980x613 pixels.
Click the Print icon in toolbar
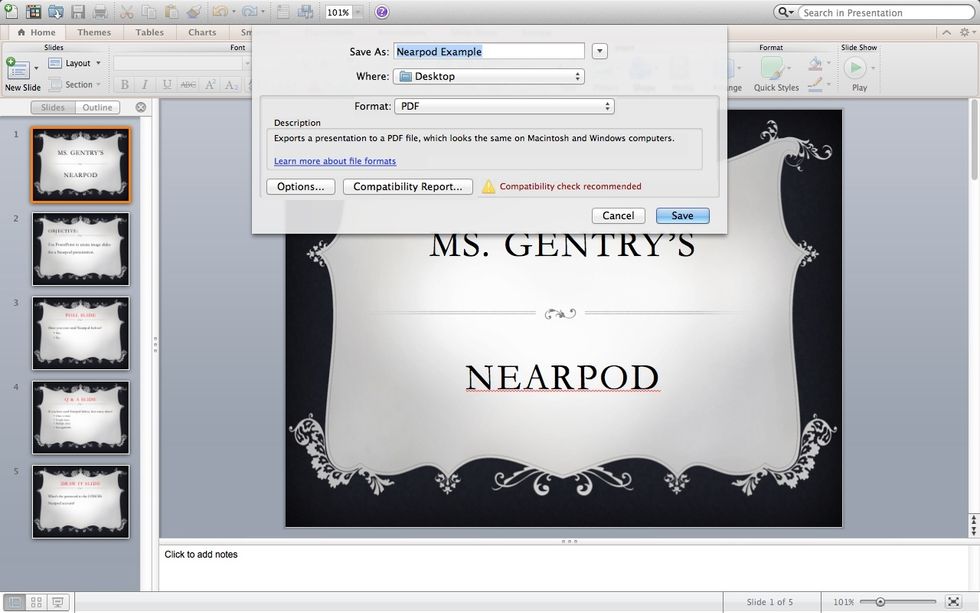[x=100, y=11]
